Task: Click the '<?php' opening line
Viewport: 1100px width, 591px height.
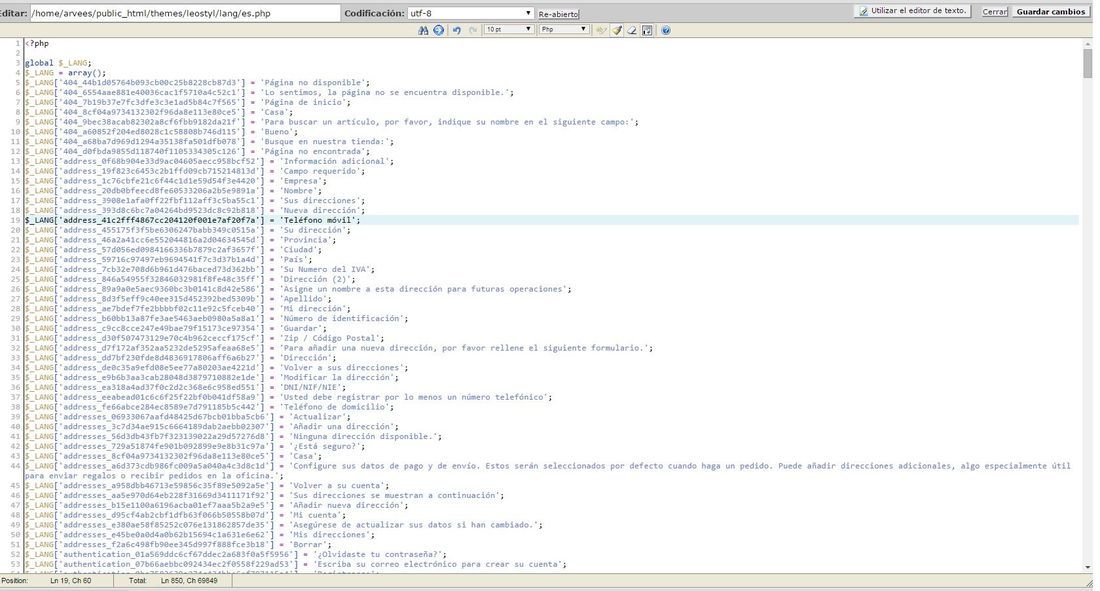Action: [37, 44]
